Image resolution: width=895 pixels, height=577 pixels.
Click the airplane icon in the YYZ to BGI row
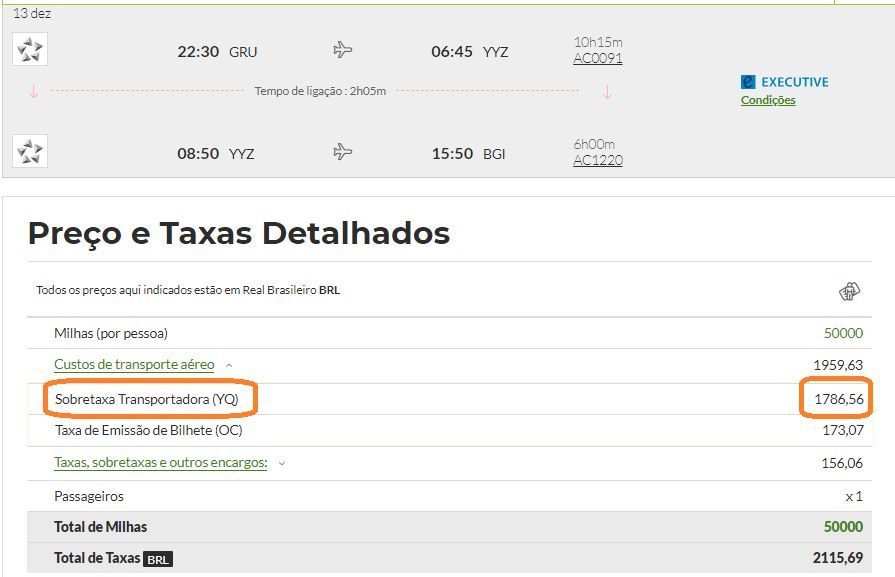click(342, 152)
